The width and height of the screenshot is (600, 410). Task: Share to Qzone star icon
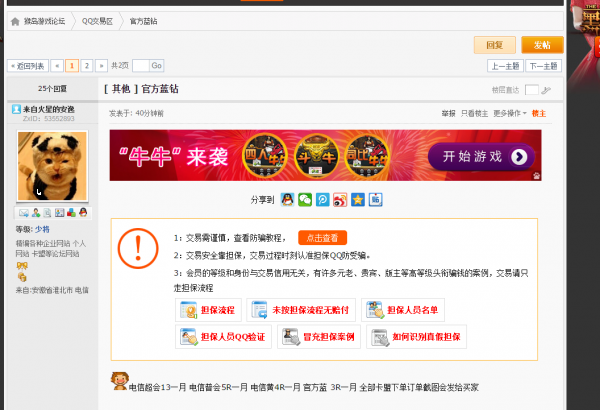pyautogui.click(x=358, y=199)
